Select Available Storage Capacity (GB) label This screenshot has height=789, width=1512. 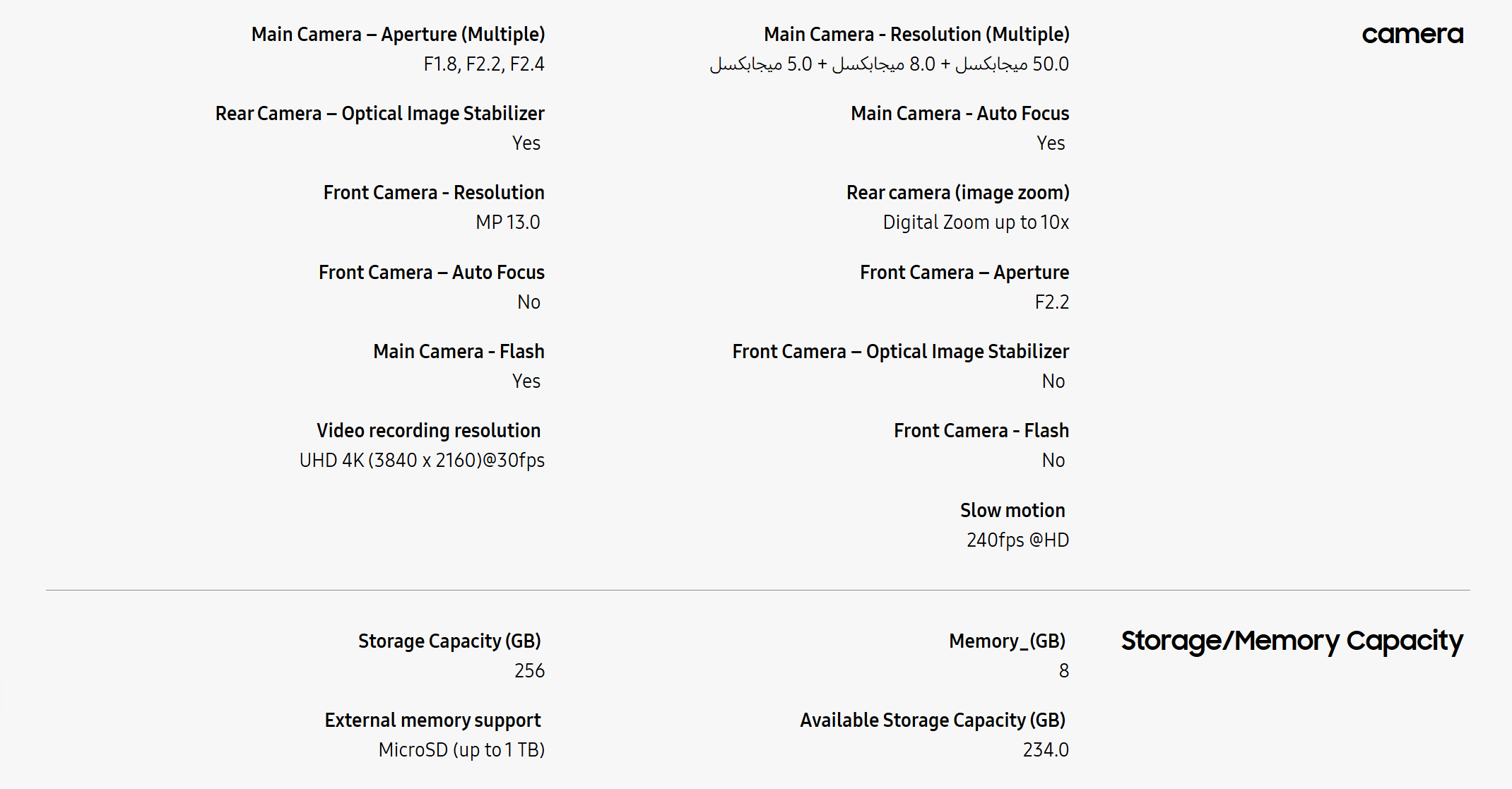pos(933,720)
